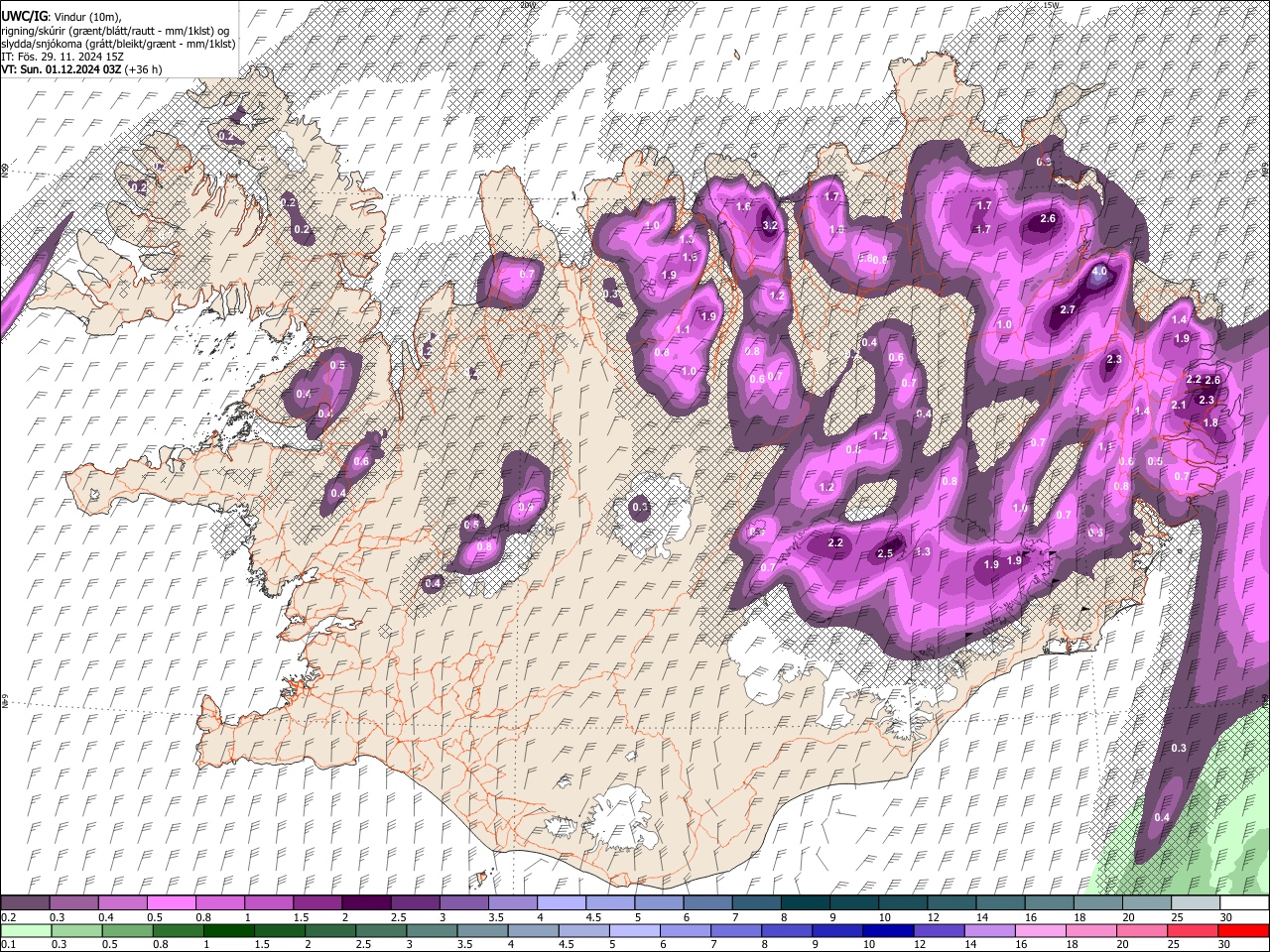Click the '2.1' value near the east coast
Screen dimensions: 1270x952
click(x=1179, y=405)
